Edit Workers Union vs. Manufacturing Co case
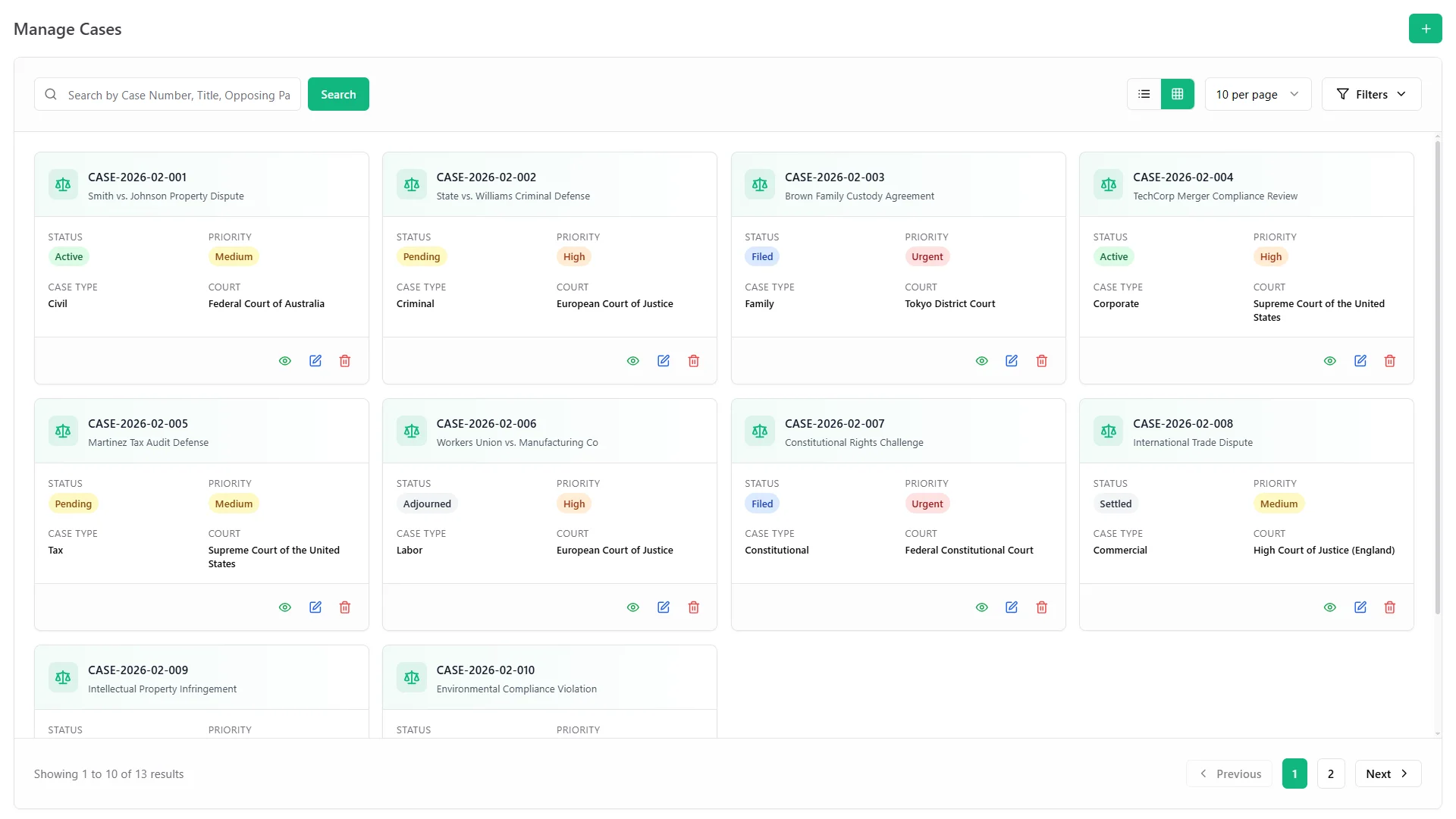This screenshot has height=819, width=1456. 664,607
